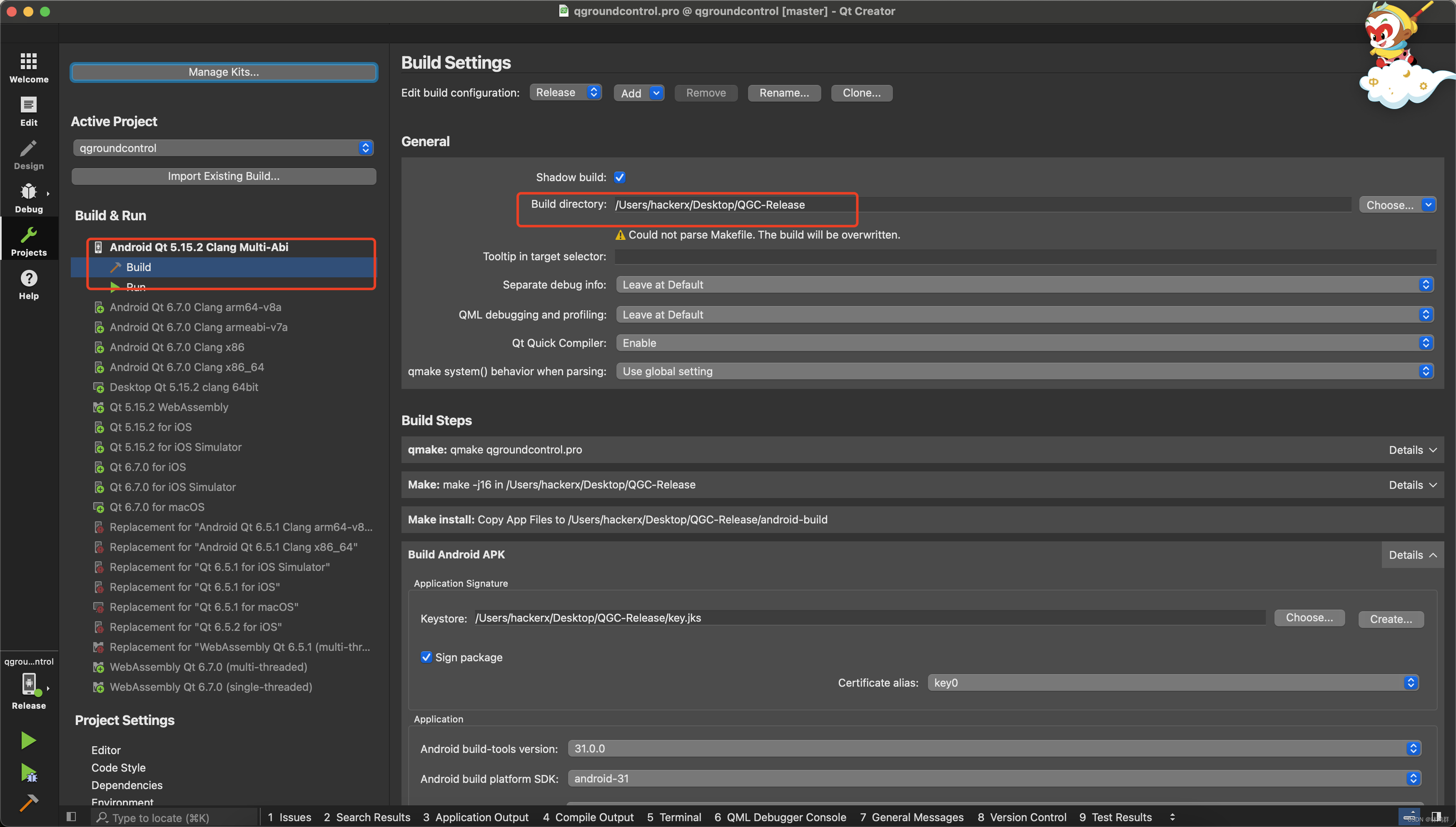The image size is (1456, 827).
Task: Switch to Debug mode
Action: point(28,198)
